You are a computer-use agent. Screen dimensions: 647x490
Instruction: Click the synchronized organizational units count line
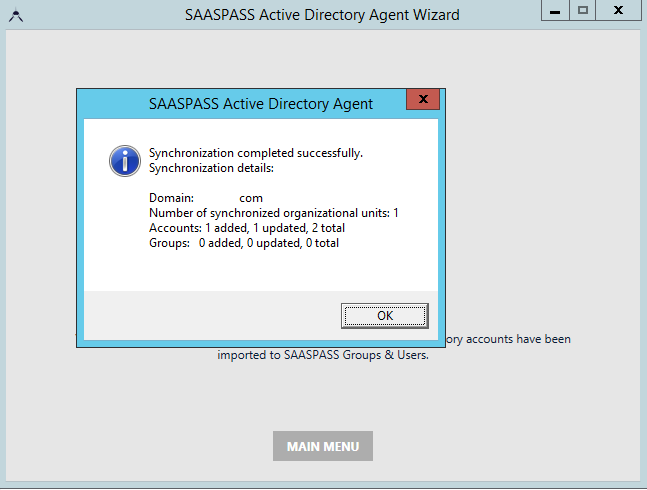tap(273, 213)
